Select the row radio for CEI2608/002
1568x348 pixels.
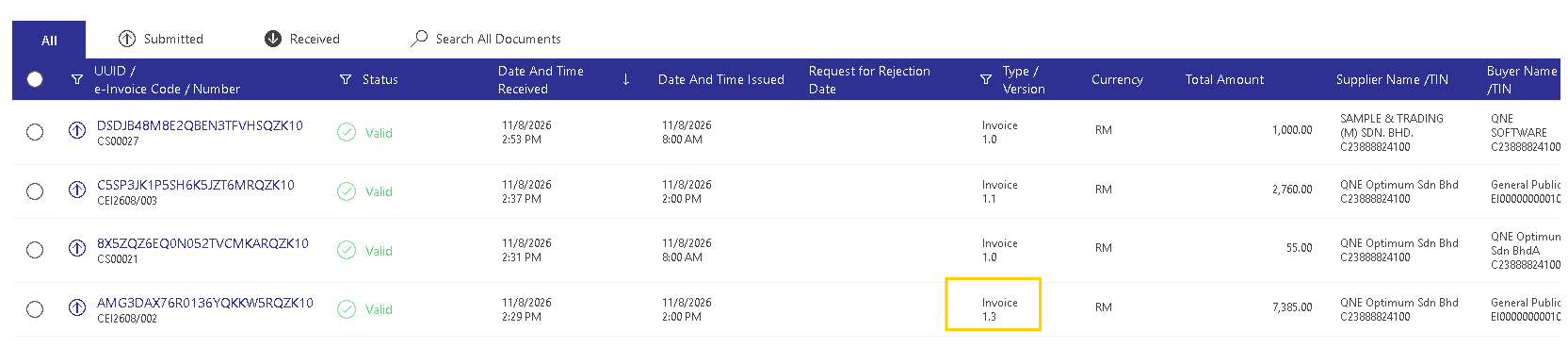[35, 309]
